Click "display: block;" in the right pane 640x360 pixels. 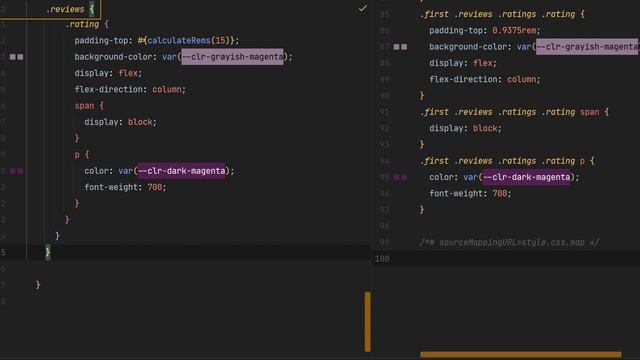pos(465,128)
